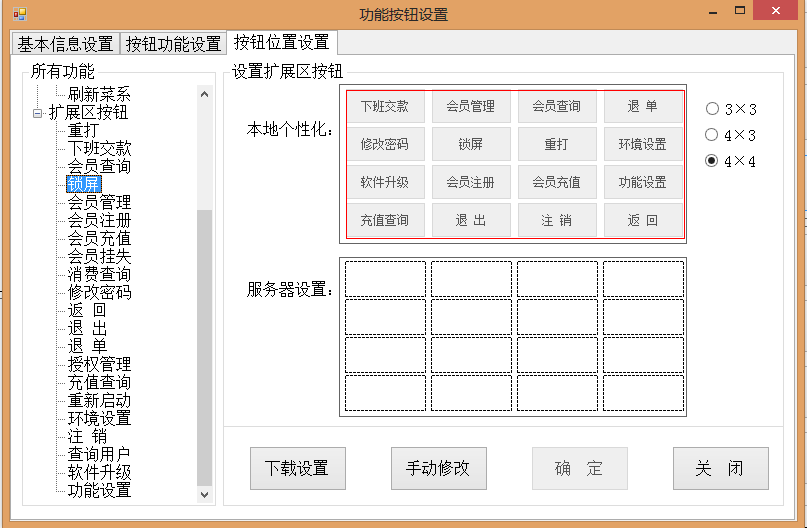807x528 pixels.
Task: Click the 会员充值 grid button
Action: click(557, 182)
